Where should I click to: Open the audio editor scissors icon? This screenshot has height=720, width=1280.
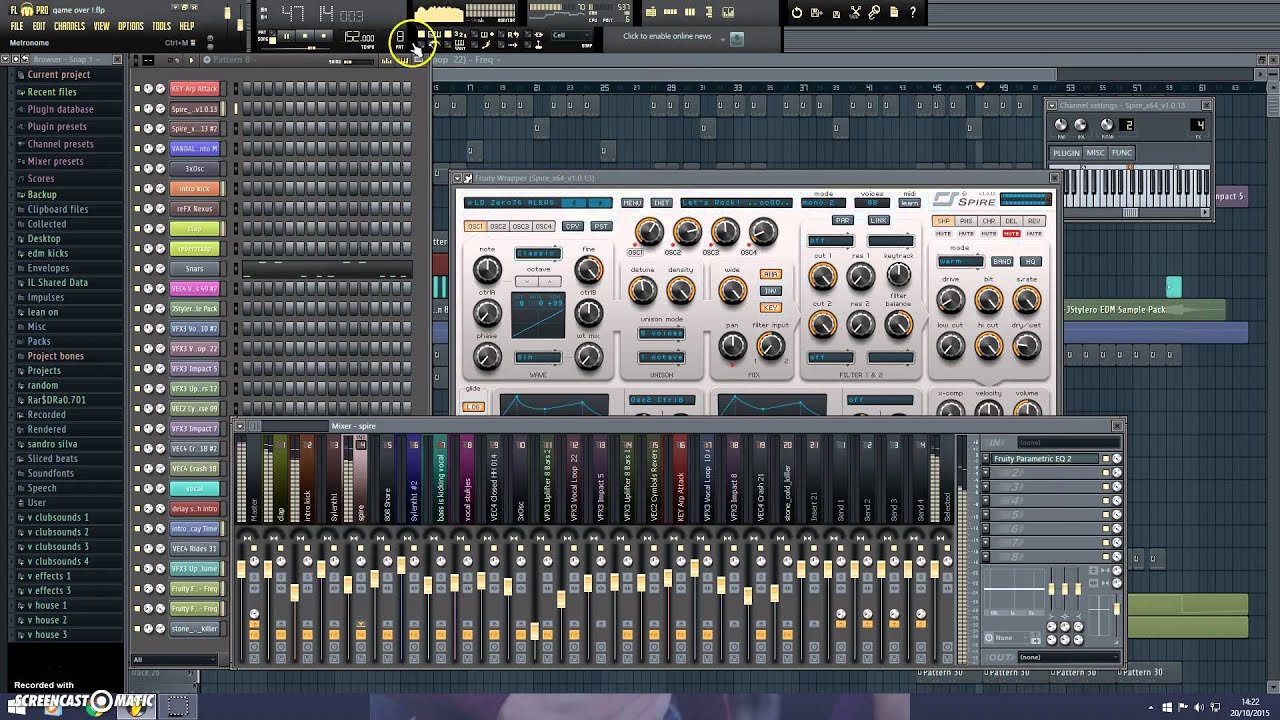pos(856,12)
